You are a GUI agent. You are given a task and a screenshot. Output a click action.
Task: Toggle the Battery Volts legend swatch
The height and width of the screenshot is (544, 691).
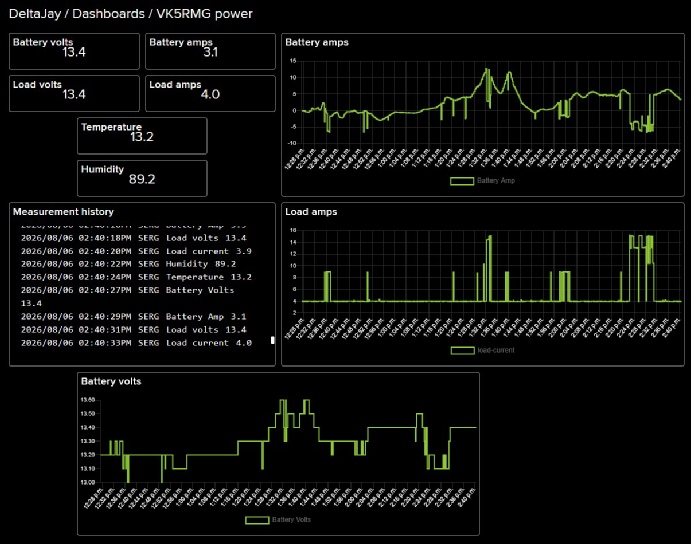coord(257,520)
